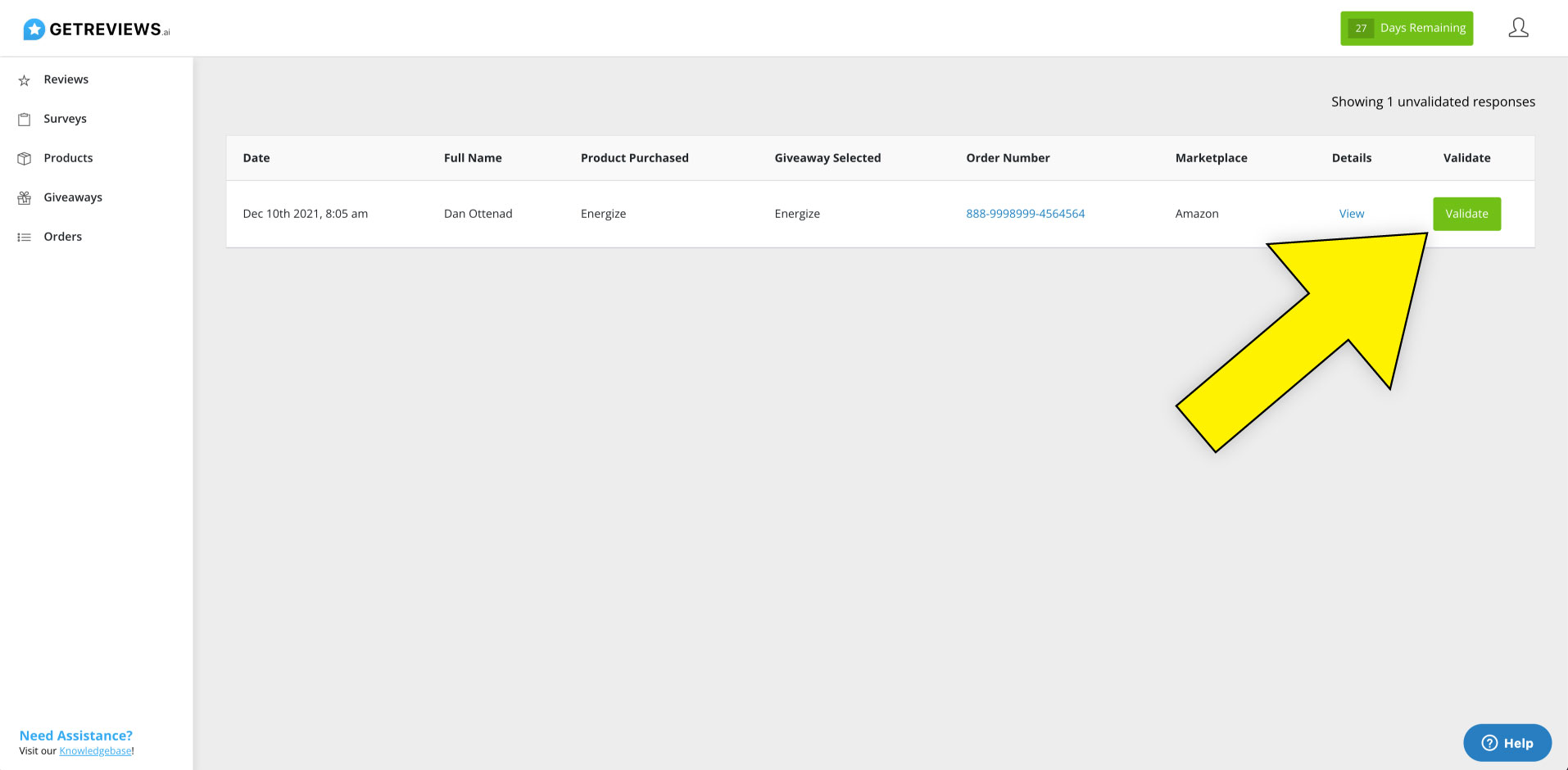Open Surveys using the clipboard icon
This screenshot has height=770, width=1568.
pos(25,118)
